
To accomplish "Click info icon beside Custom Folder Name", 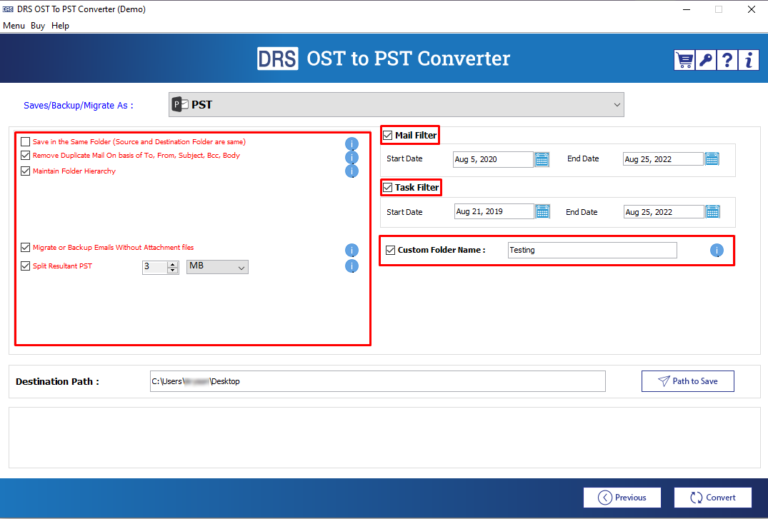I will 716,250.
